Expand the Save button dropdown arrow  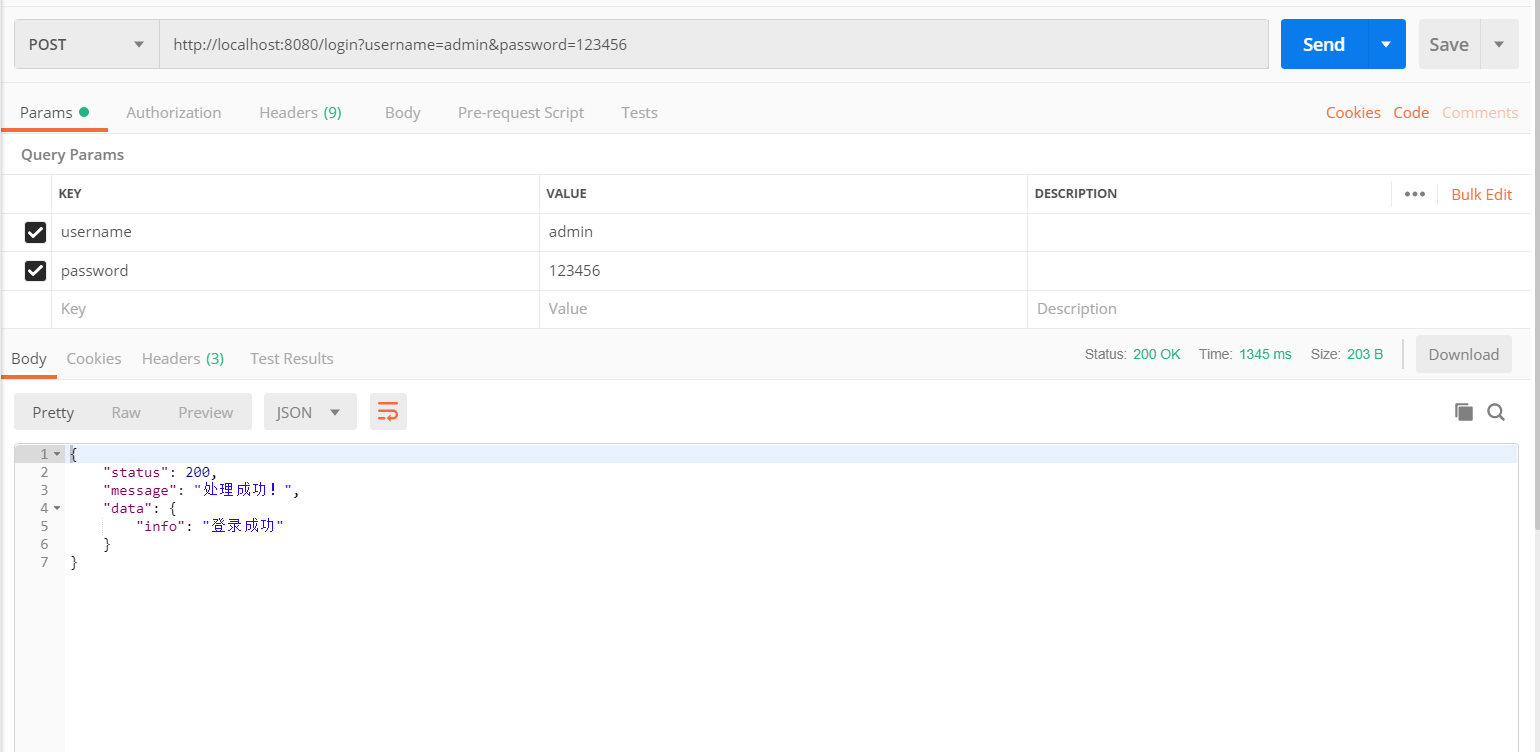(1499, 44)
